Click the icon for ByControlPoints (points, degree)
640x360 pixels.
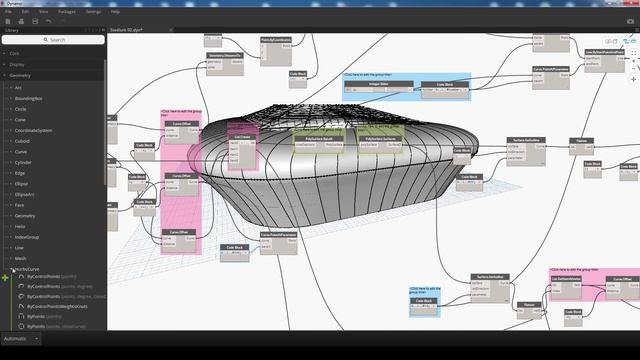point(21,287)
